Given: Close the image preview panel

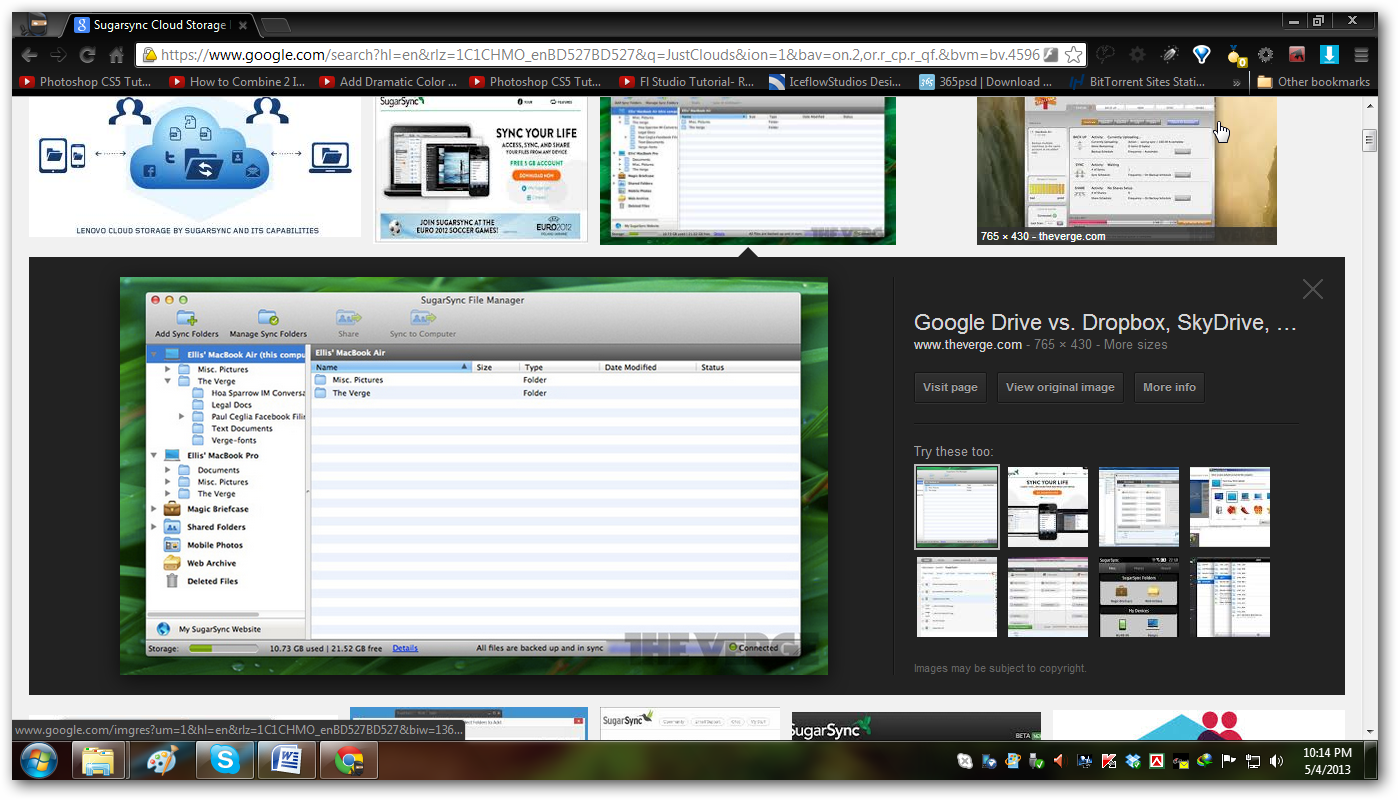Looking at the screenshot, I should click(x=1313, y=290).
